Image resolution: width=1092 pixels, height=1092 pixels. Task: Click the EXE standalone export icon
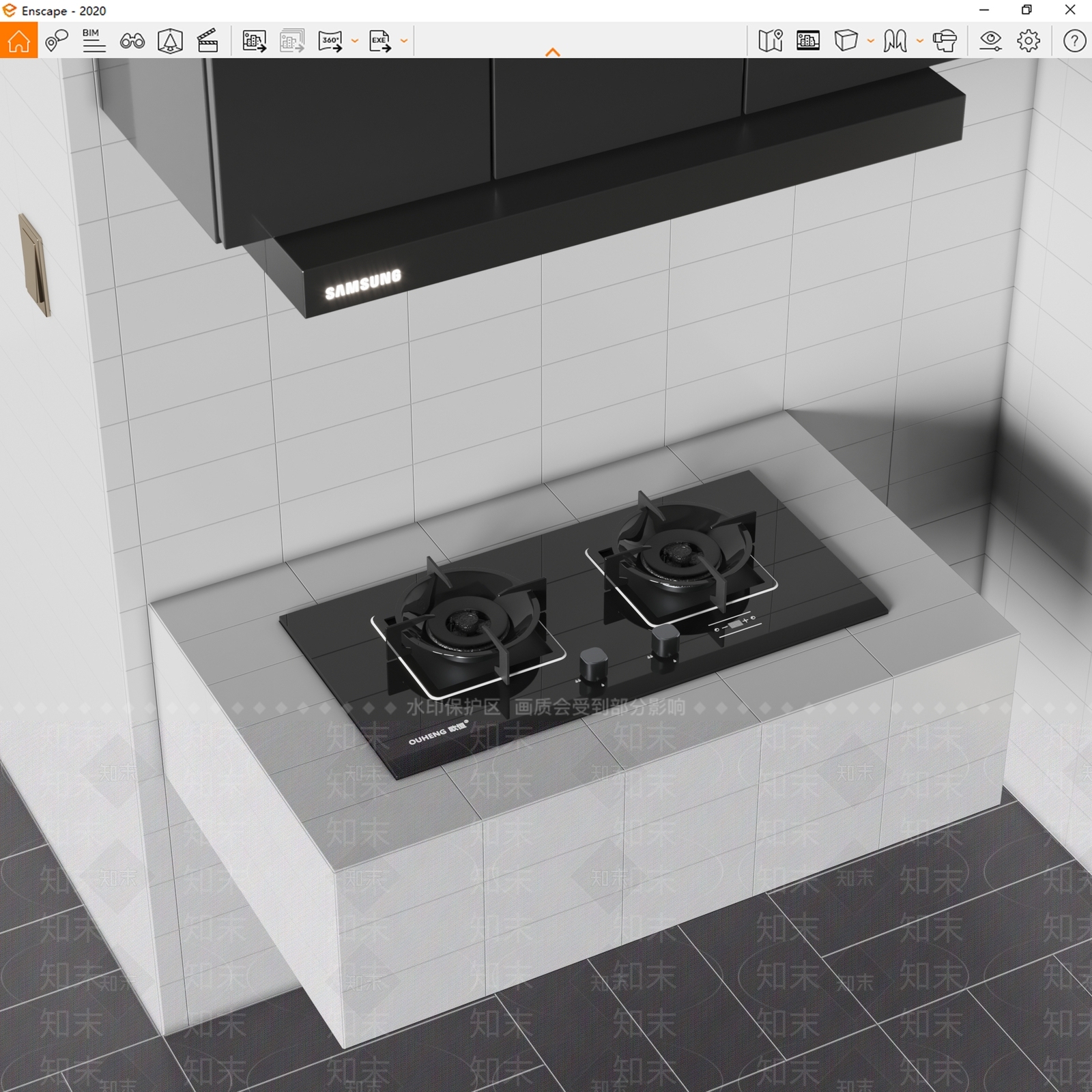(x=380, y=41)
